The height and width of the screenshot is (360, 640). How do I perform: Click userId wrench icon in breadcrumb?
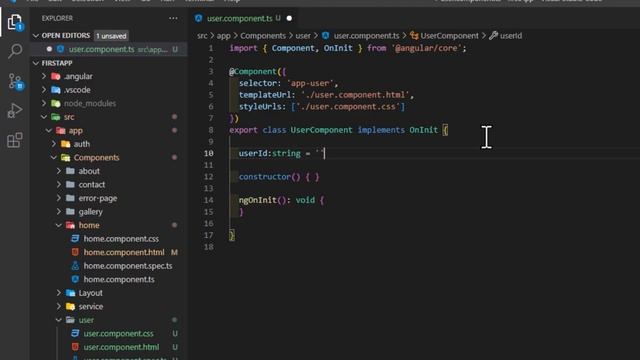[493, 36]
